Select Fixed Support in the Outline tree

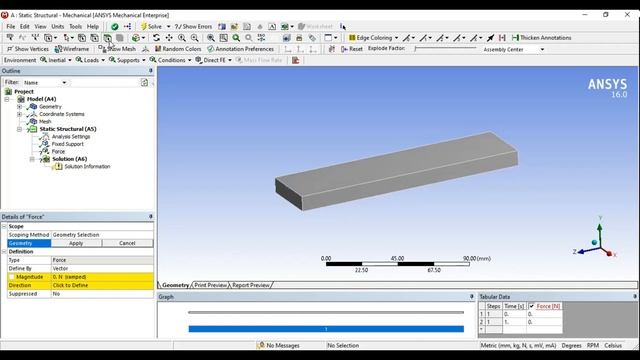tap(67, 144)
